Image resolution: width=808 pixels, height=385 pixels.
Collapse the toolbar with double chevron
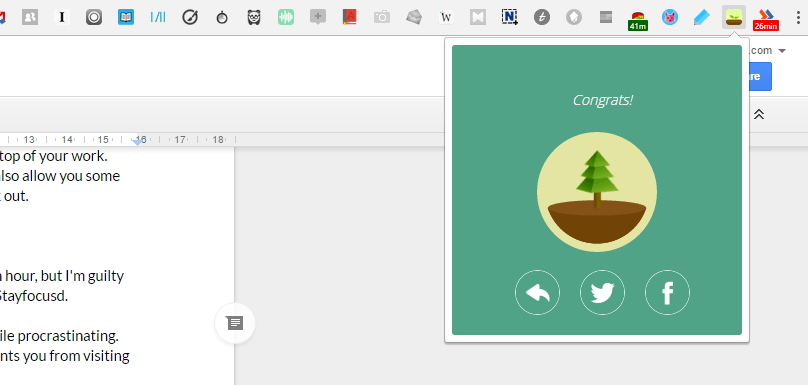pyautogui.click(x=759, y=114)
